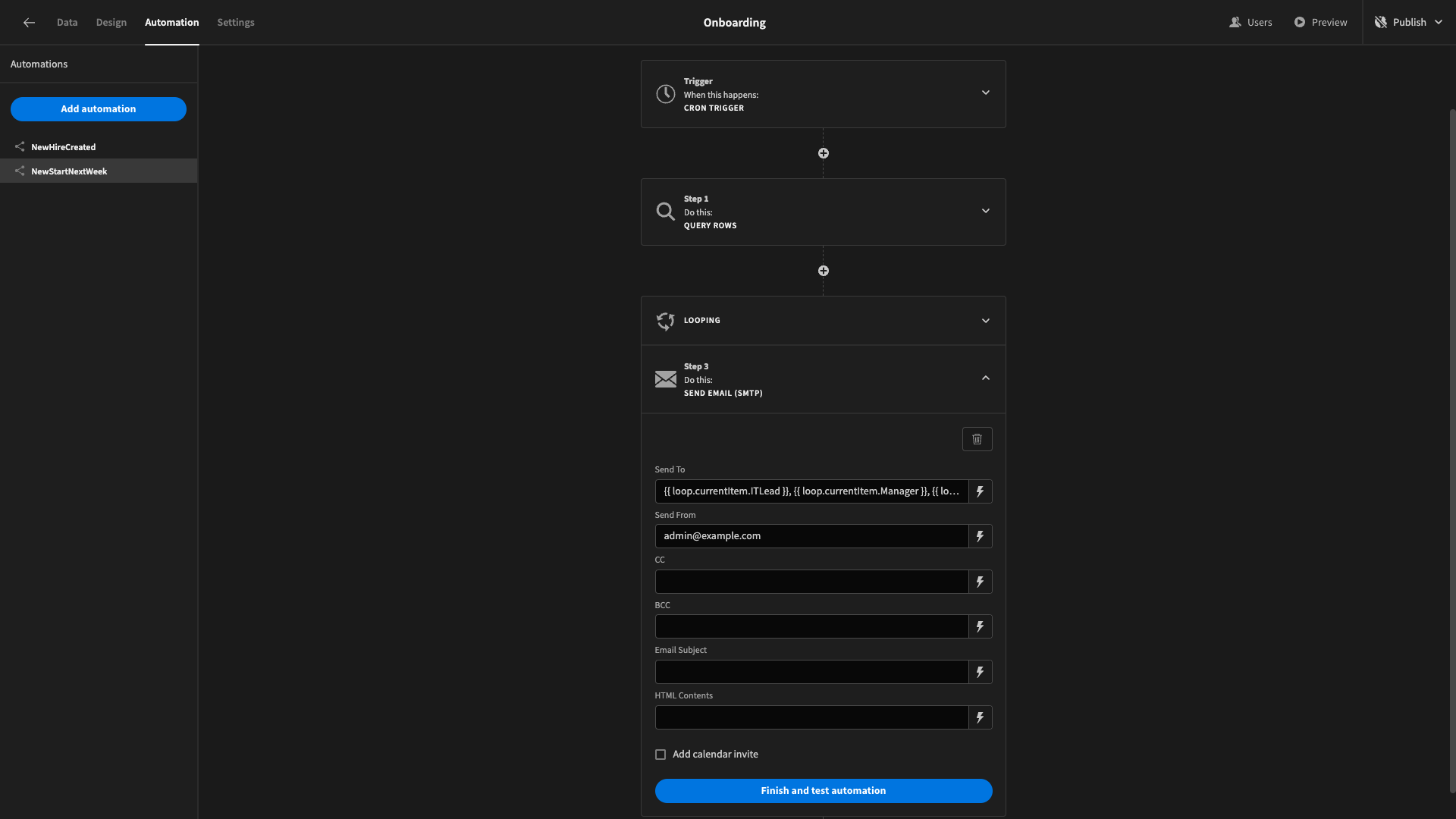This screenshot has height=819, width=1456.
Task: Open the Settings tab
Action: [235, 22]
